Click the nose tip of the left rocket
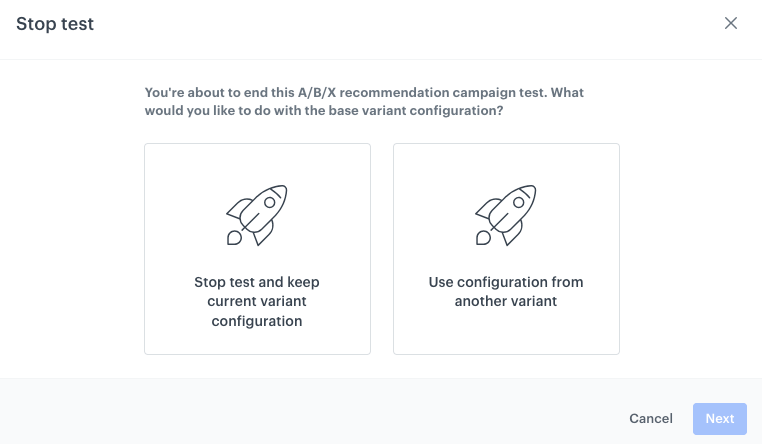 point(284,188)
